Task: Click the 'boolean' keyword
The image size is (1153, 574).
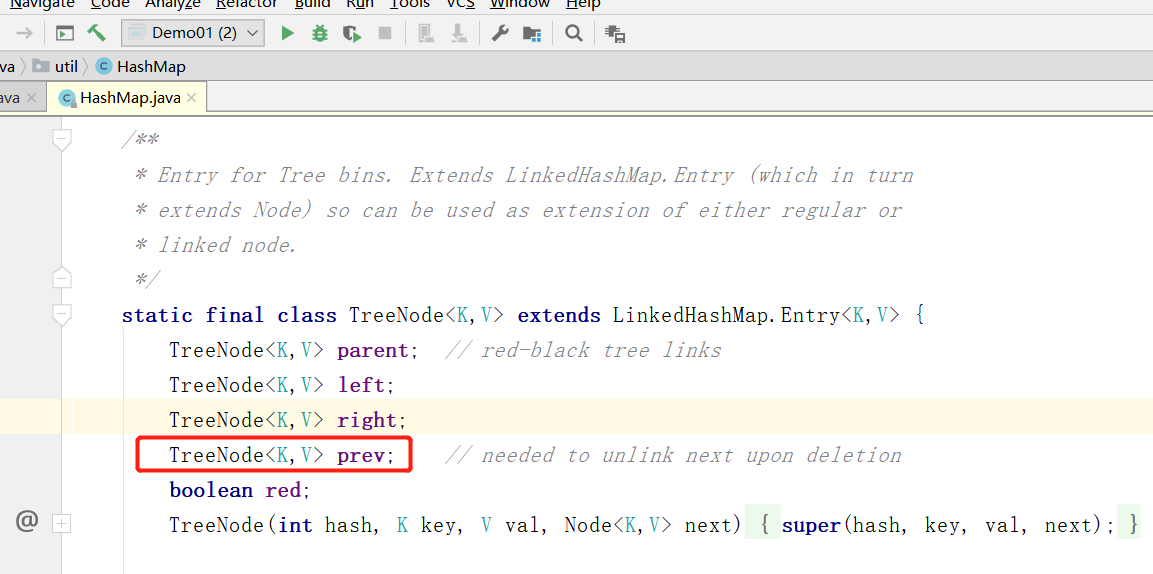Action: coord(211,490)
